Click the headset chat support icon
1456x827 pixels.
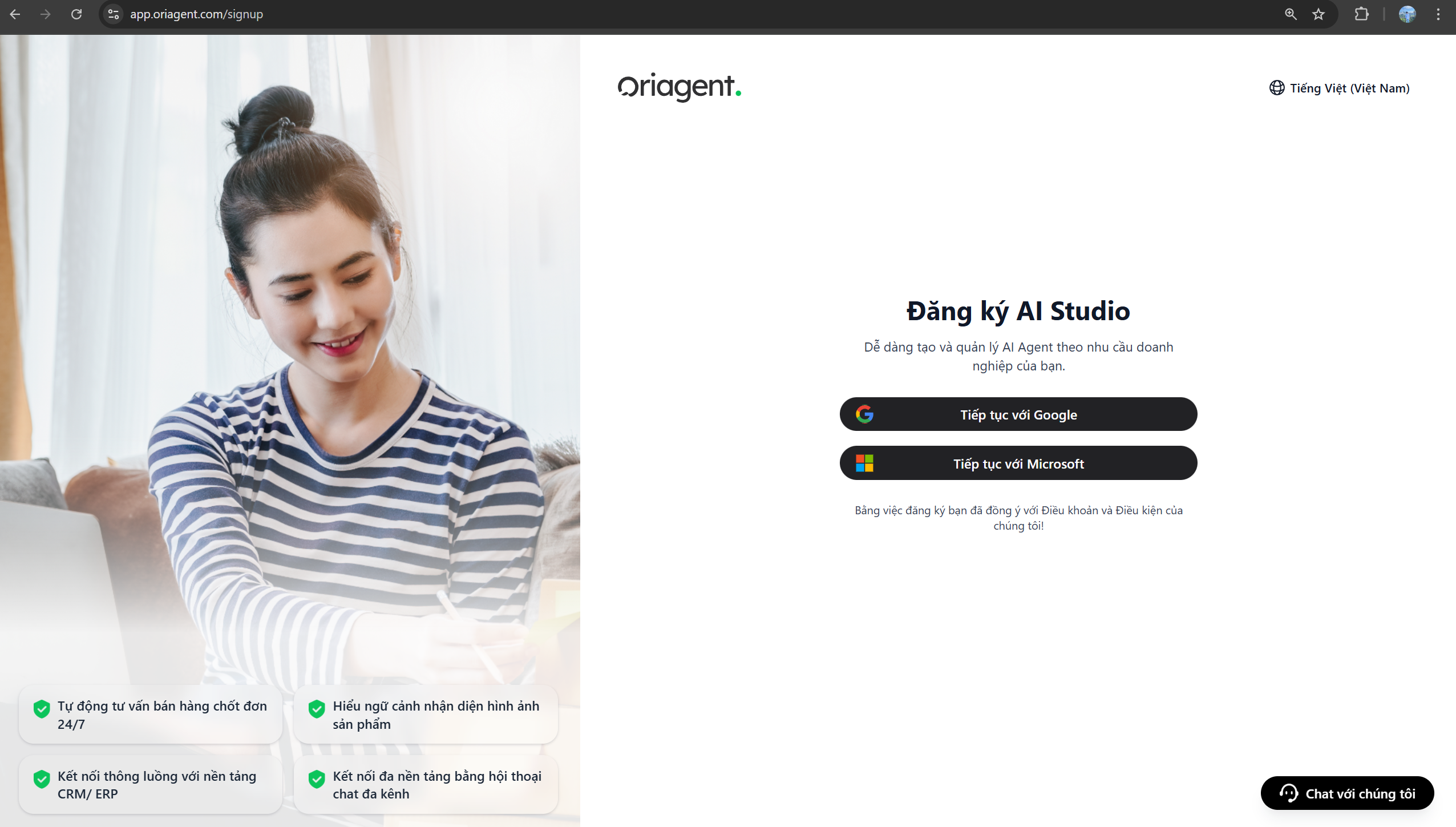(1288, 793)
